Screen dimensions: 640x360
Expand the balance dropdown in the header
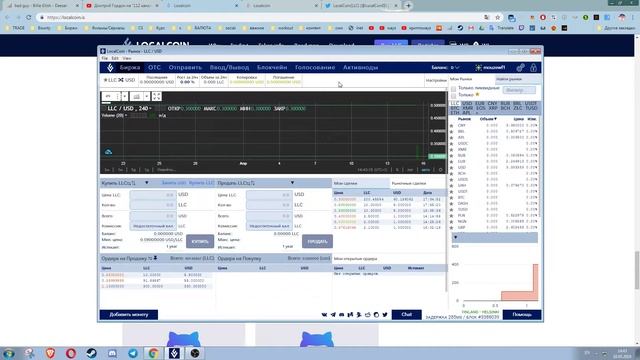(x=457, y=67)
